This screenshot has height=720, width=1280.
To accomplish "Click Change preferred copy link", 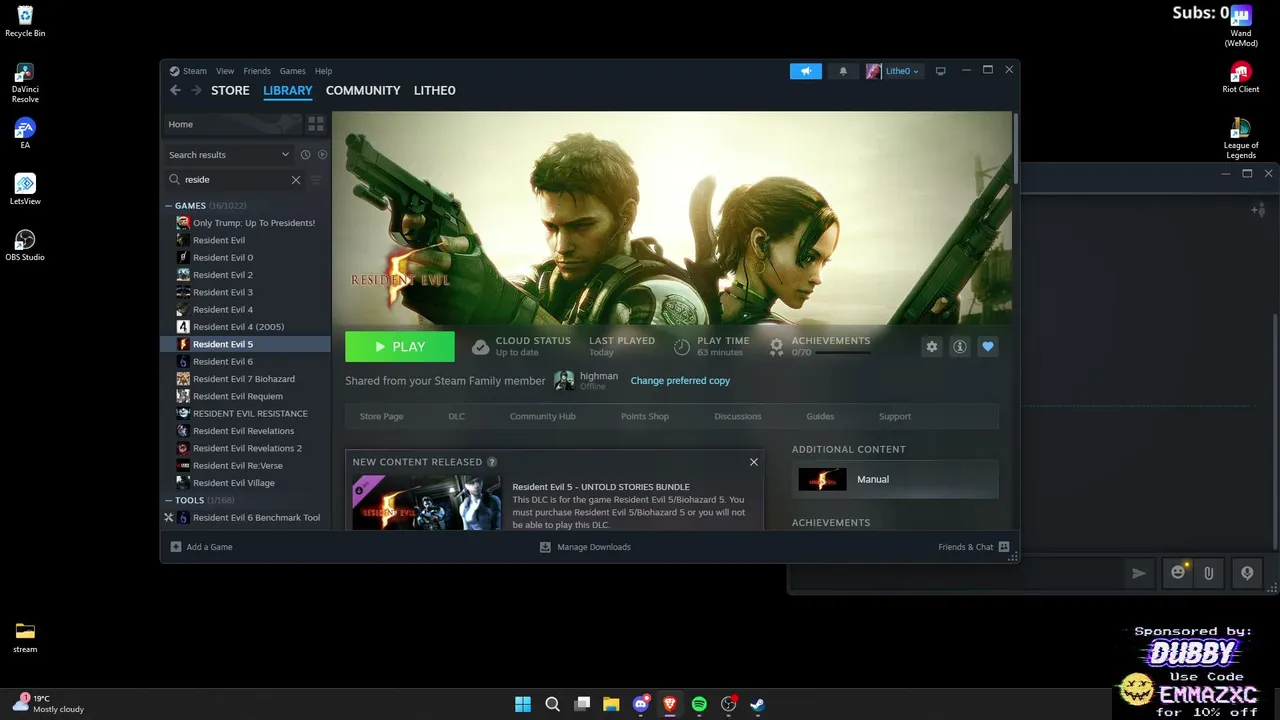I will (680, 381).
